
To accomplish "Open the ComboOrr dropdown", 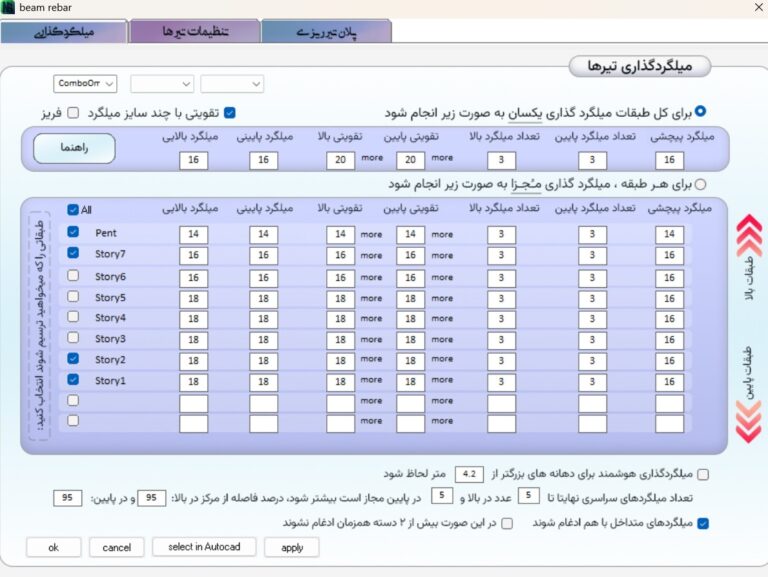I will (85, 84).
